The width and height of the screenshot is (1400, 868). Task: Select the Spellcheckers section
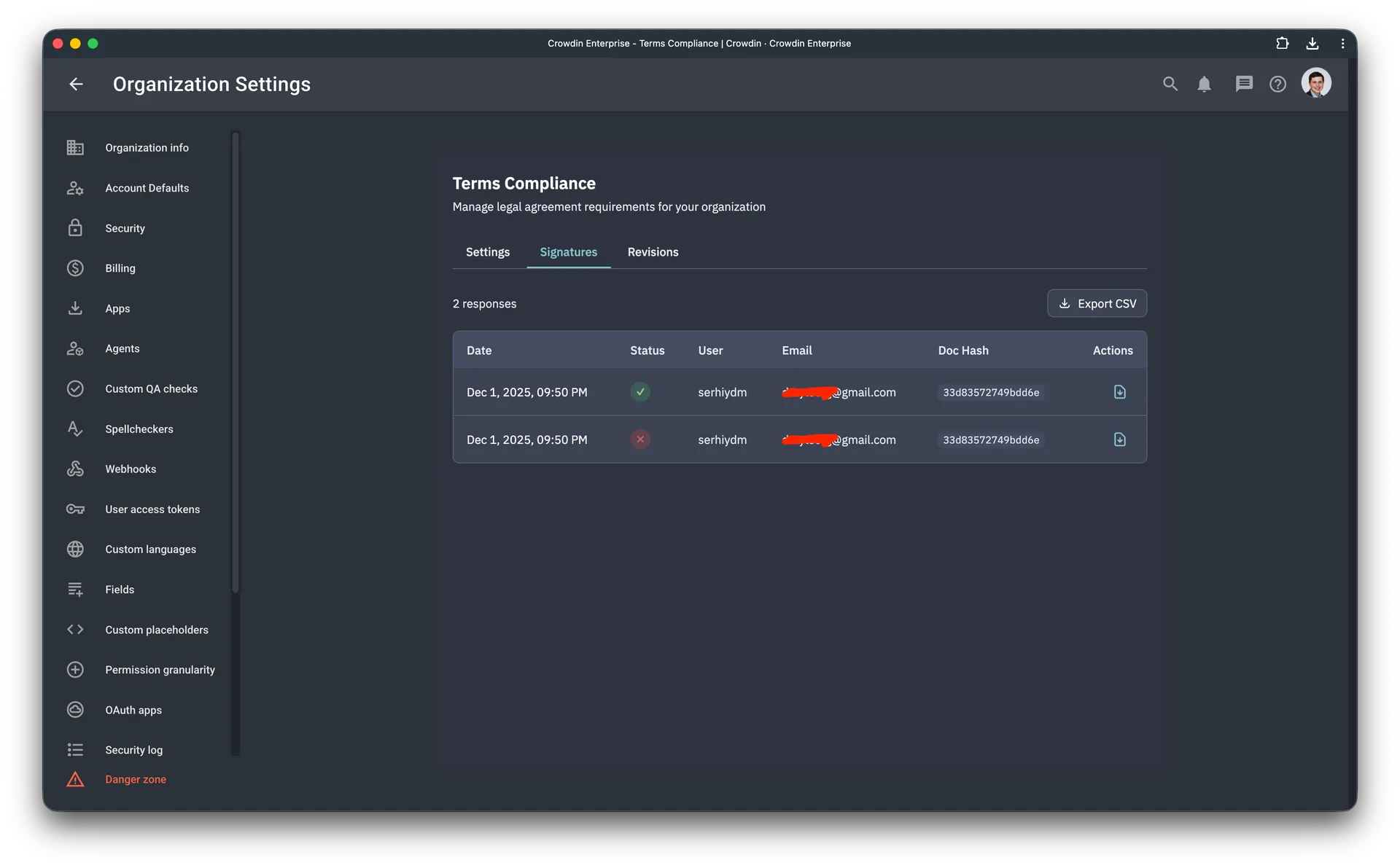pyautogui.click(x=139, y=429)
